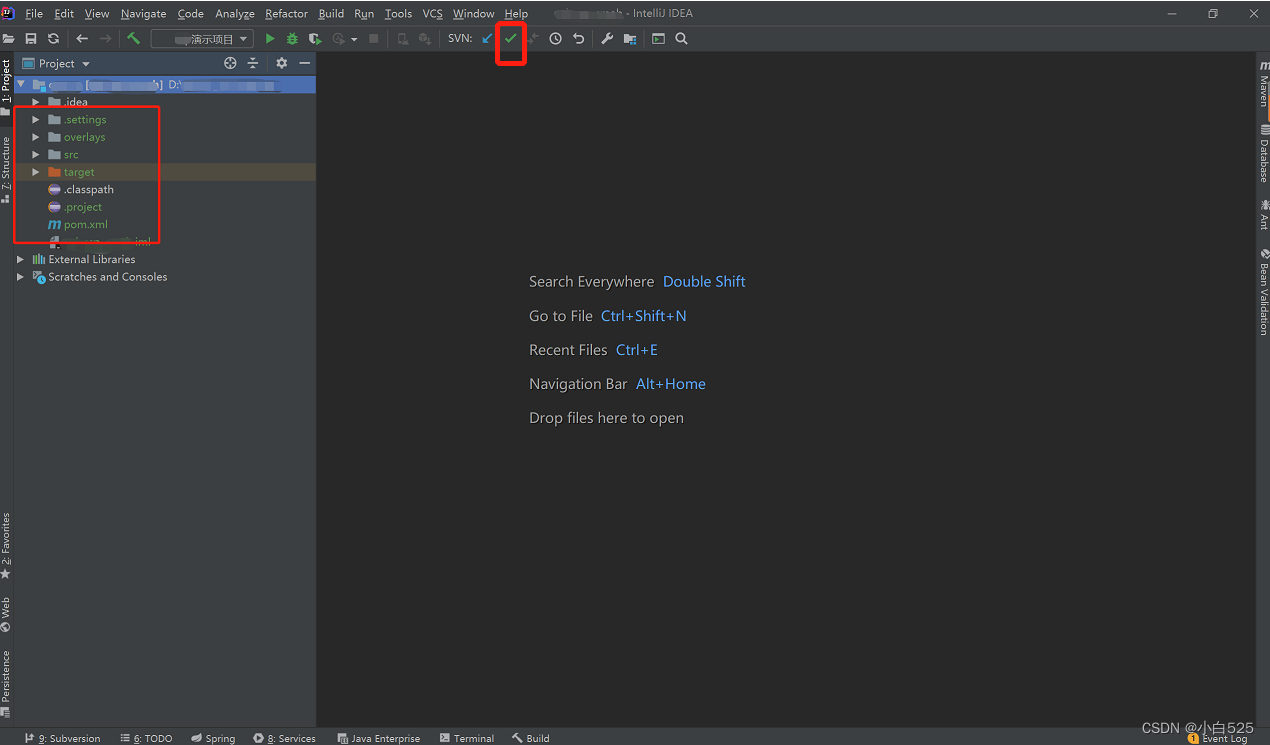Image resolution: width=1270 pixels, height=745 pixels.
Task: Open the Help menu
Action: click(x=516, y=14)
